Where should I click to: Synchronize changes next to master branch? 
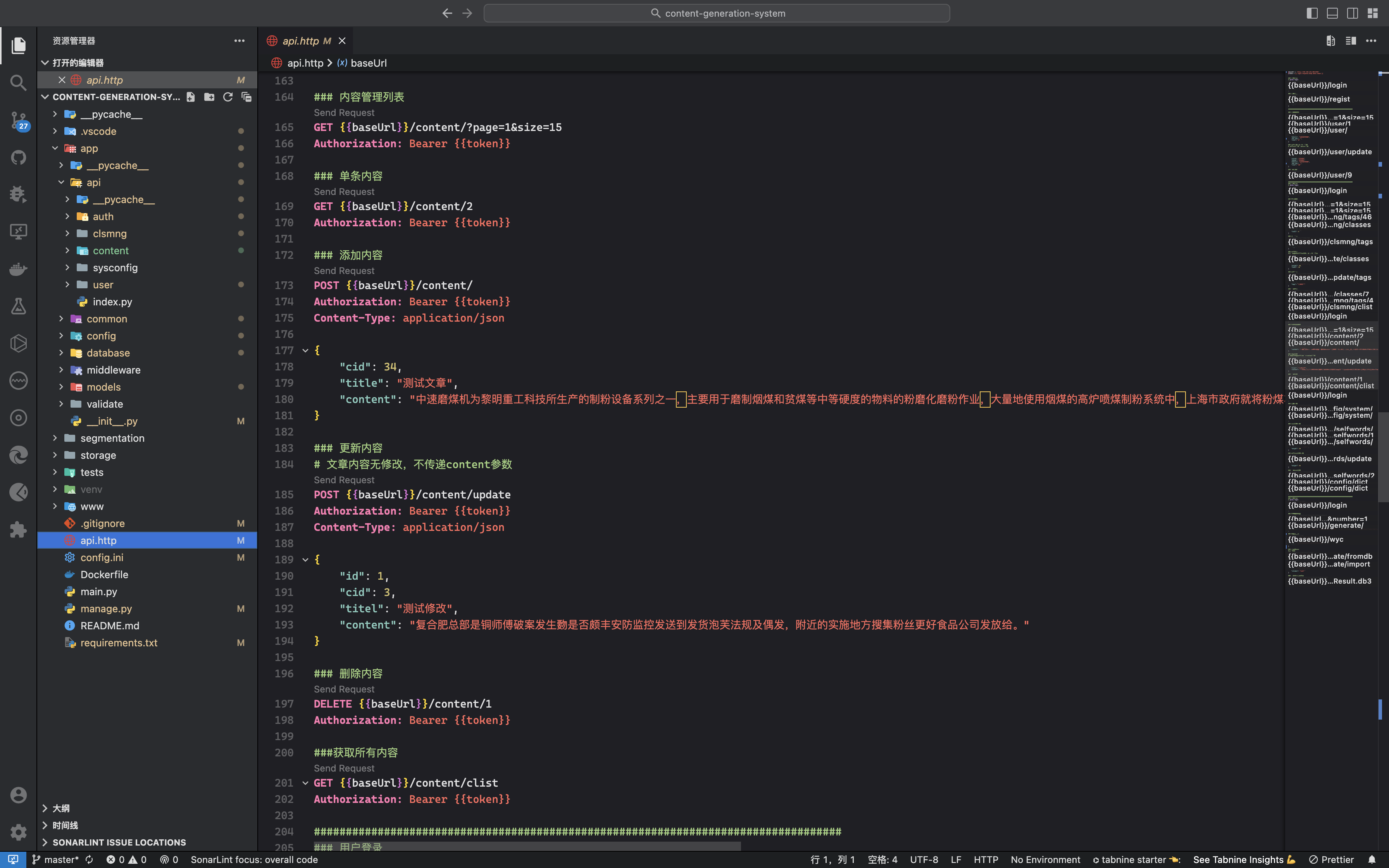click(x=89, y=859)
